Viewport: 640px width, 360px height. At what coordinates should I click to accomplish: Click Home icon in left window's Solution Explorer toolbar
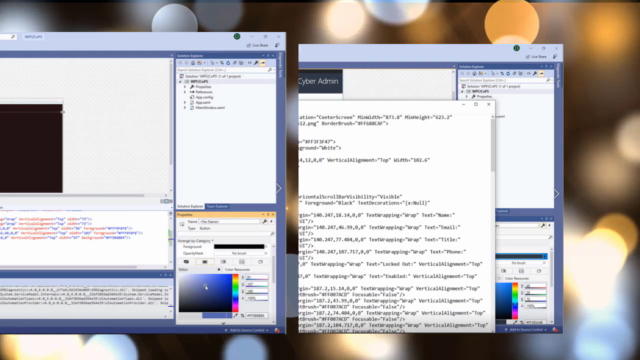pyautogui.click(x=193, y=63)
